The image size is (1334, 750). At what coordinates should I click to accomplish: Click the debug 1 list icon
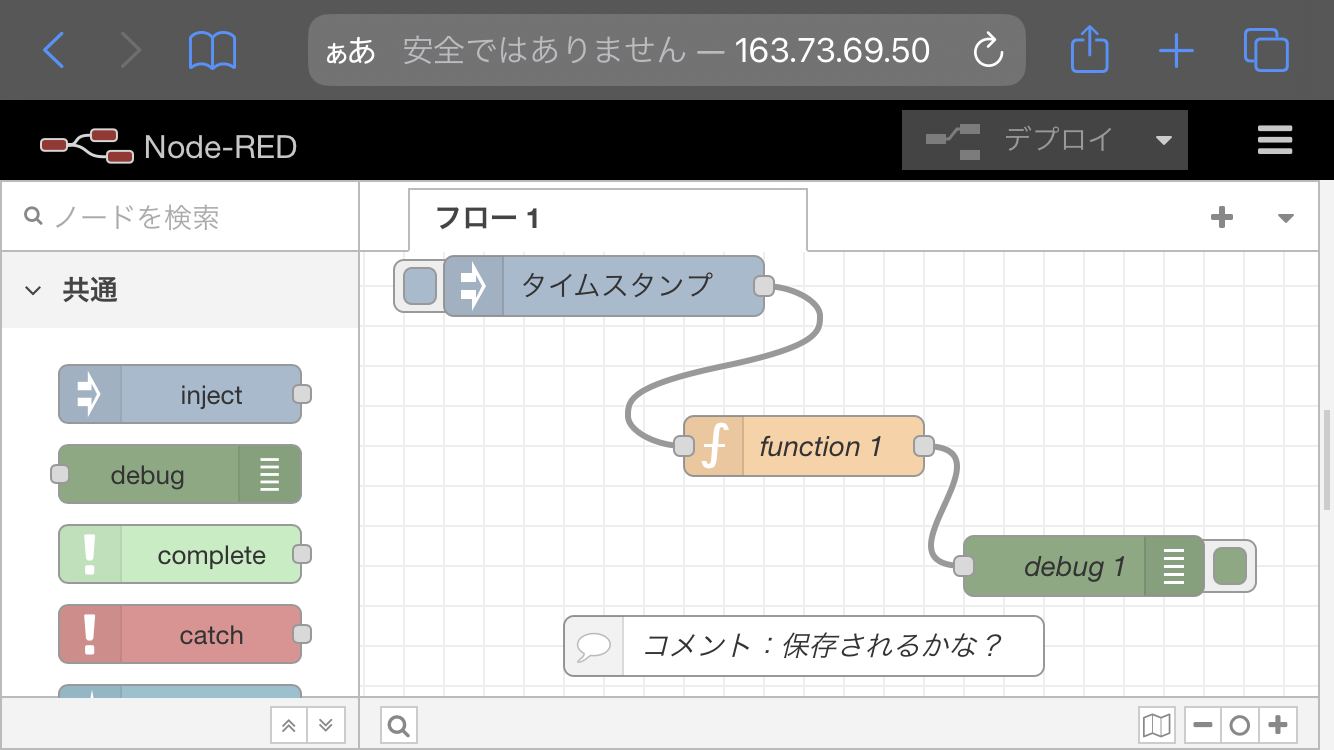pyautogui.click(x=1174, y=566)
